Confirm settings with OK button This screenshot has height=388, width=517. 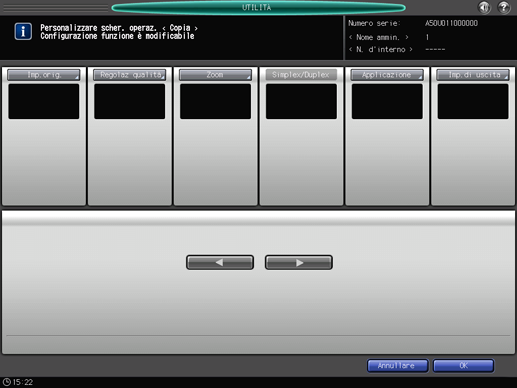463,366
